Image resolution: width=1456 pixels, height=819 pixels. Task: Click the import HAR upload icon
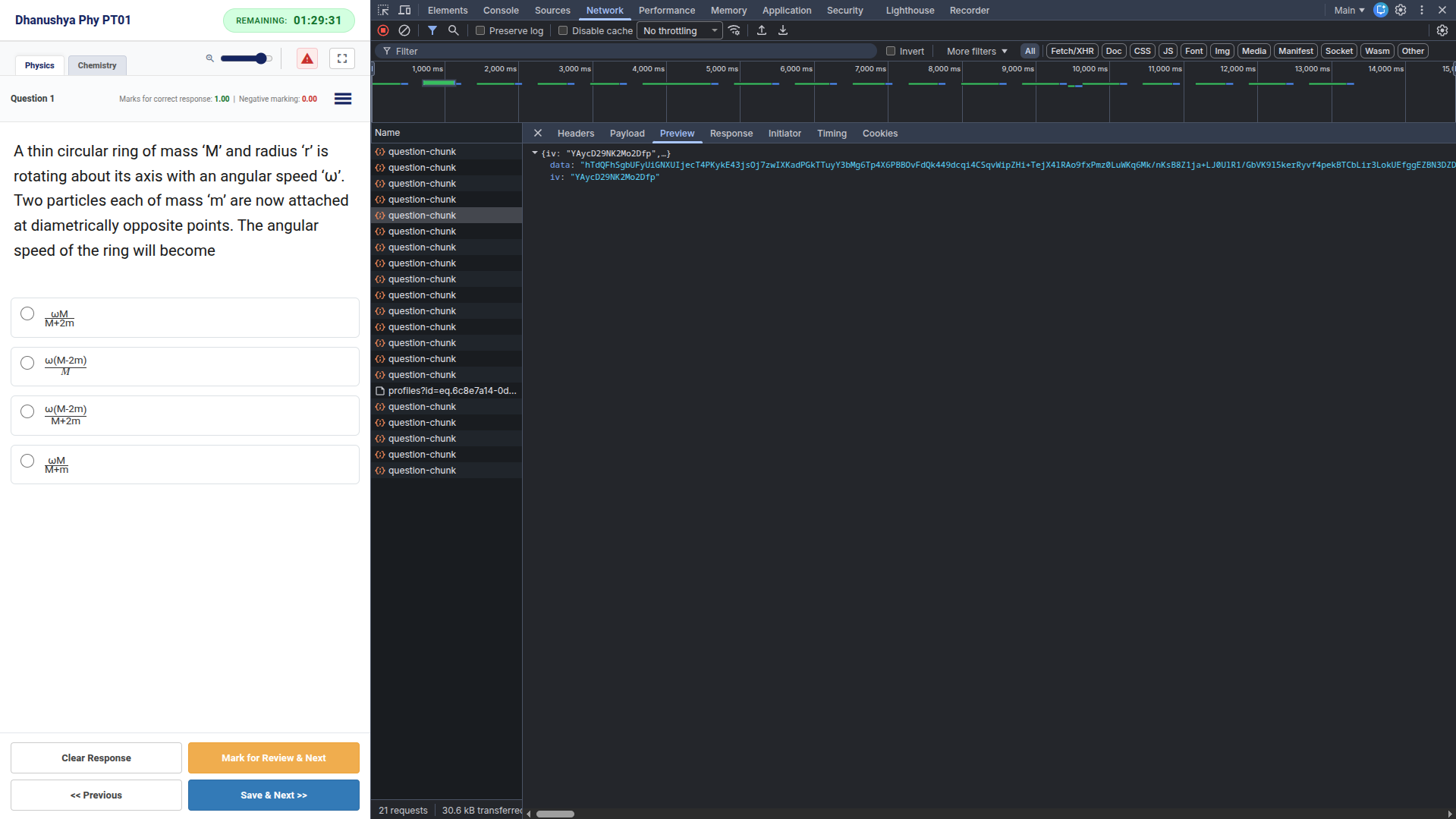(x=762, y=30)
